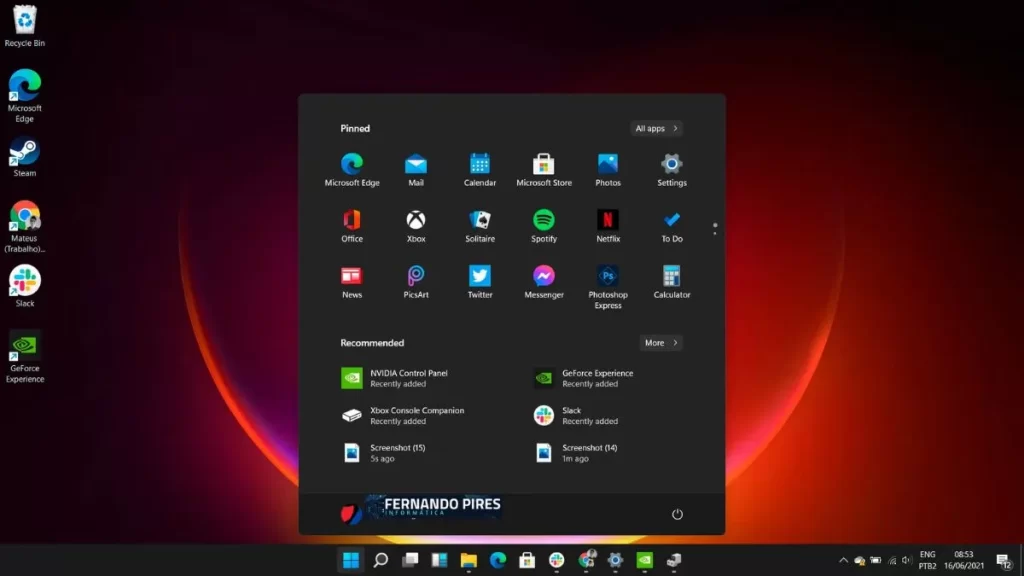Select GeForce Experience desktop shortcut

tap(25, 357)
